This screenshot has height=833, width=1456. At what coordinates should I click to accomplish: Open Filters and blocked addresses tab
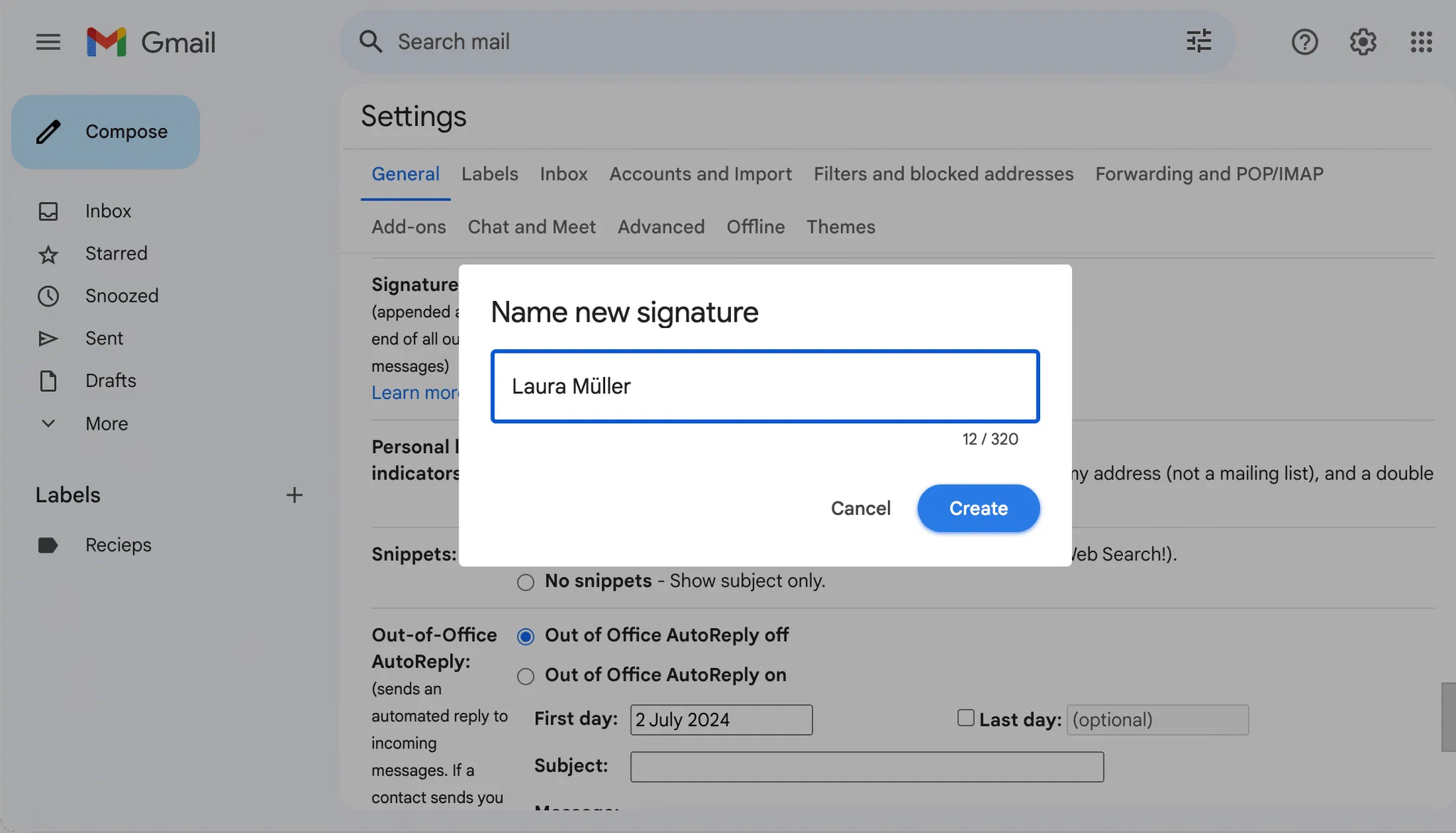pyautogui.click(x=943, y=174)
